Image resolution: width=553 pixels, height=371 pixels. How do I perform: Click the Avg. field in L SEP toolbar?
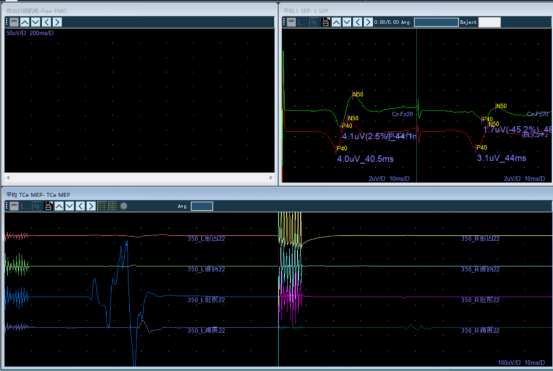[436, 22]
